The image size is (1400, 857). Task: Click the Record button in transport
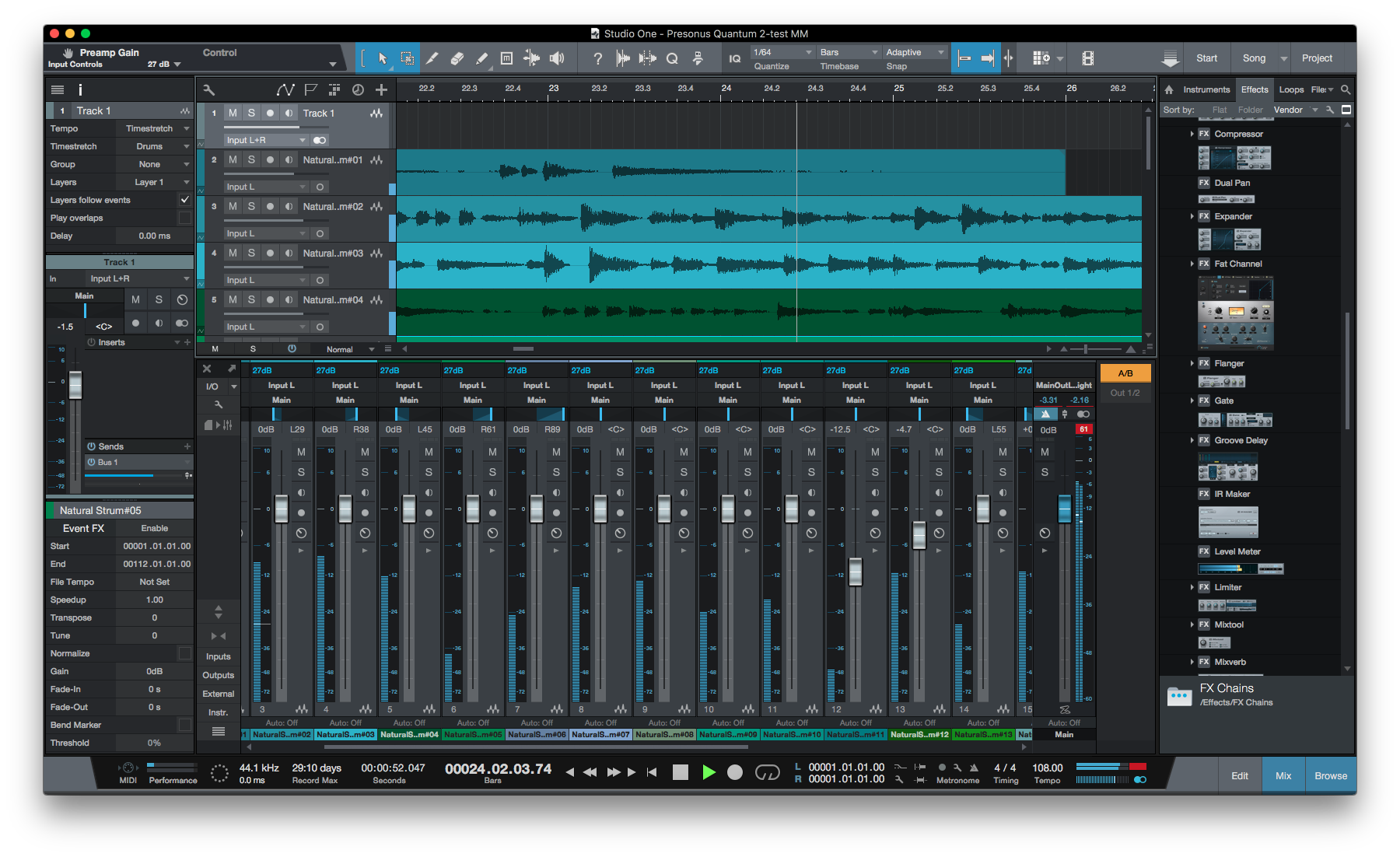735,772
